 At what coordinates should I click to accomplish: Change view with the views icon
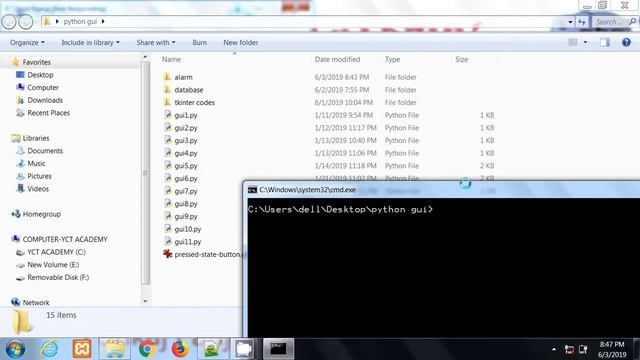(573, 42)
